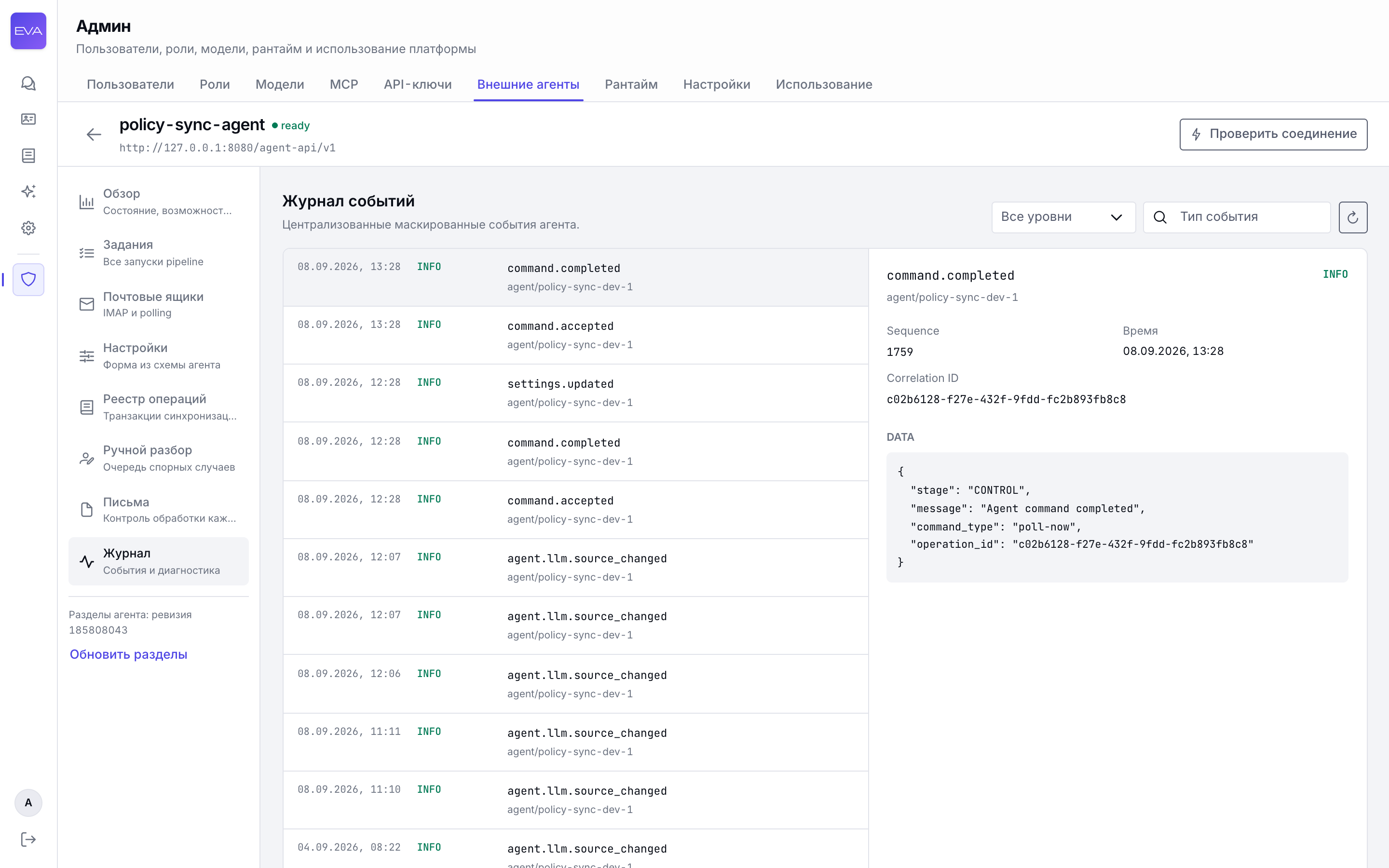
Task: Focus the Тип события search field
Action: 1236,217
